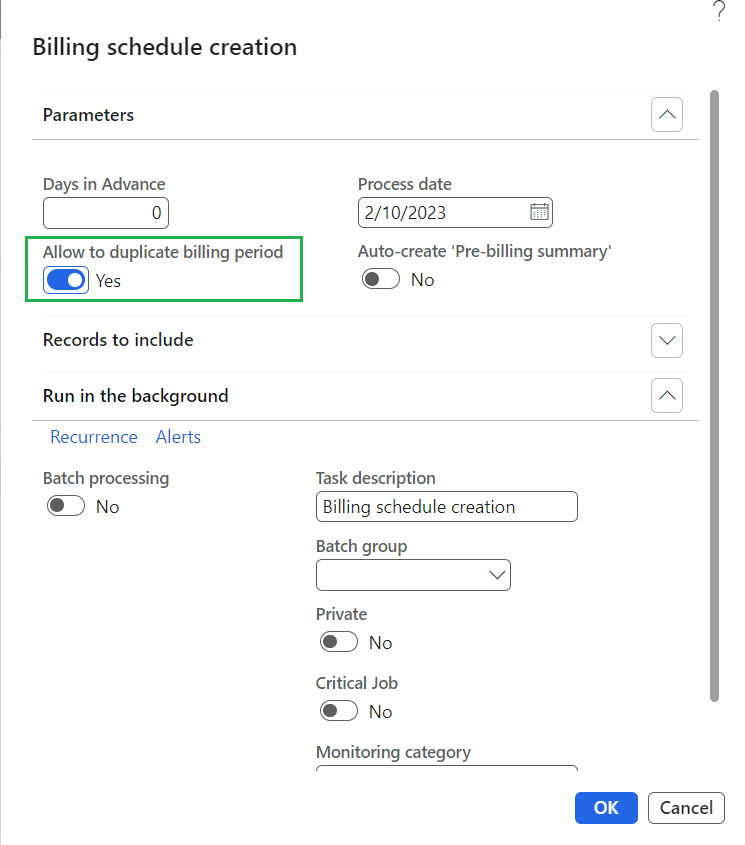The width and height of the screenshot is (745, 845).
Task: Collapse the Parameters section
Action: [667, 115]
